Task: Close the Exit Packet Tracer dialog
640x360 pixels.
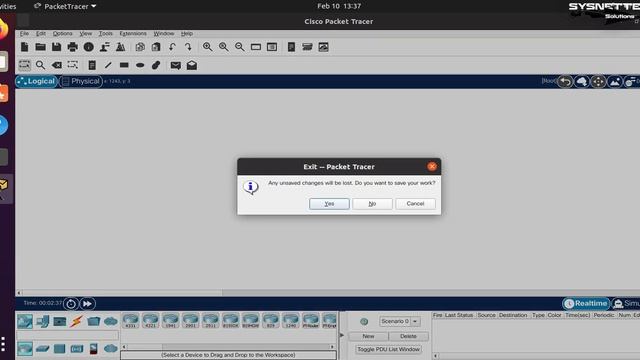Action: (x=432, y=167)
